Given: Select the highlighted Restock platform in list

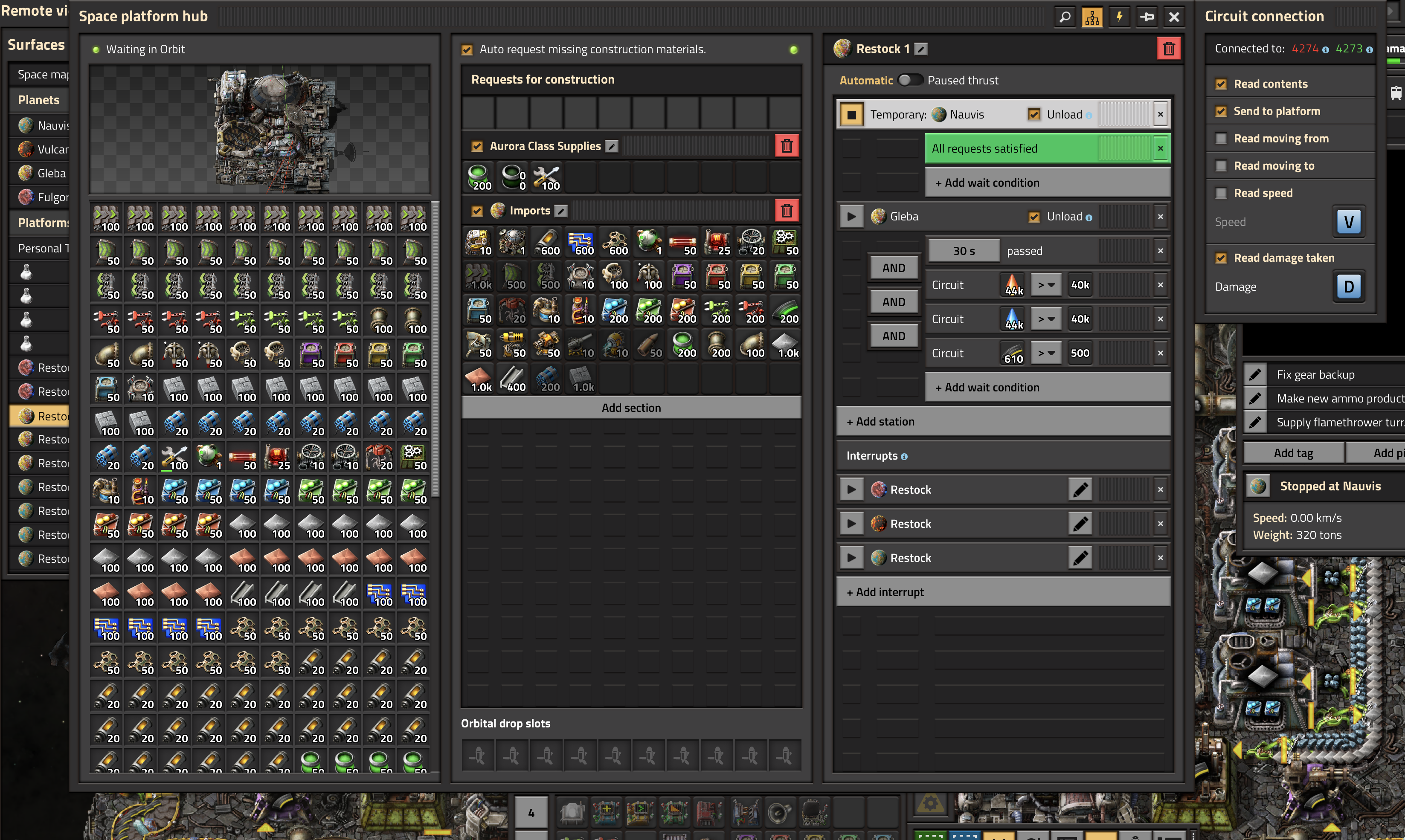Looking at the screenshot, I should [40, 416].
